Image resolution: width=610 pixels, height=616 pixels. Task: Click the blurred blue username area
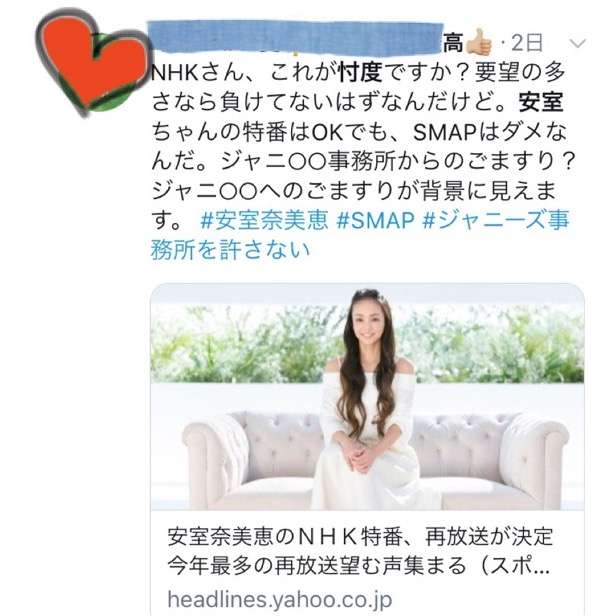tap(295, 37)
